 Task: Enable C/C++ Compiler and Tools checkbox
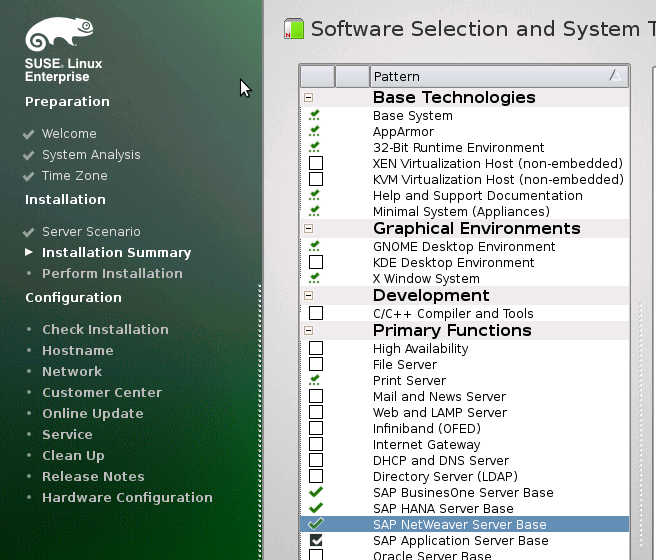[316, 313]
